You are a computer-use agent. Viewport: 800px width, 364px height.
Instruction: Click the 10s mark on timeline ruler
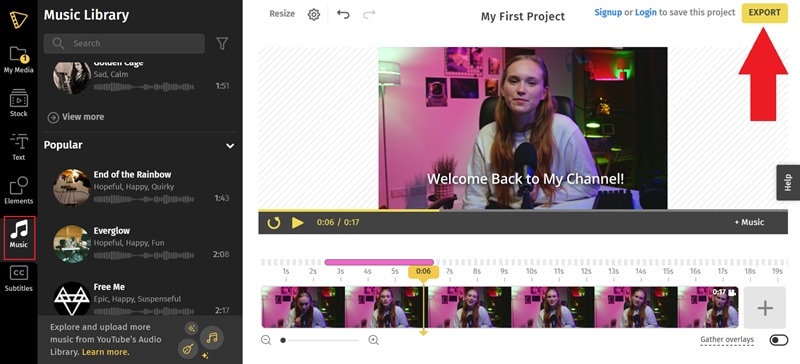click(531, 272)
